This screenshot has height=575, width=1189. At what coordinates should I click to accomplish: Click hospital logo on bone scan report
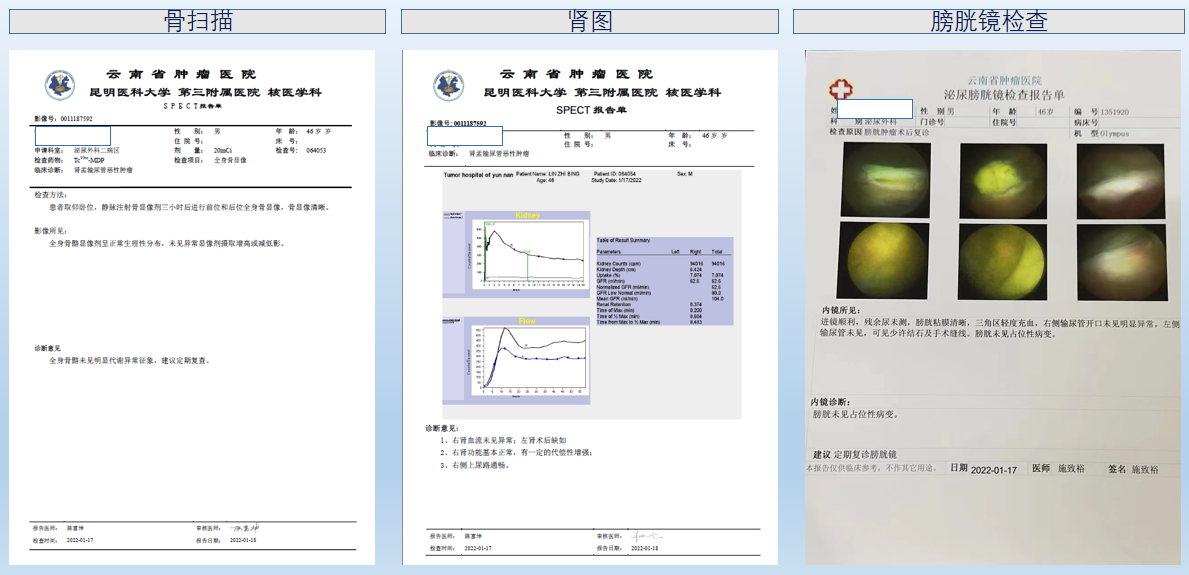click(59, 86)
